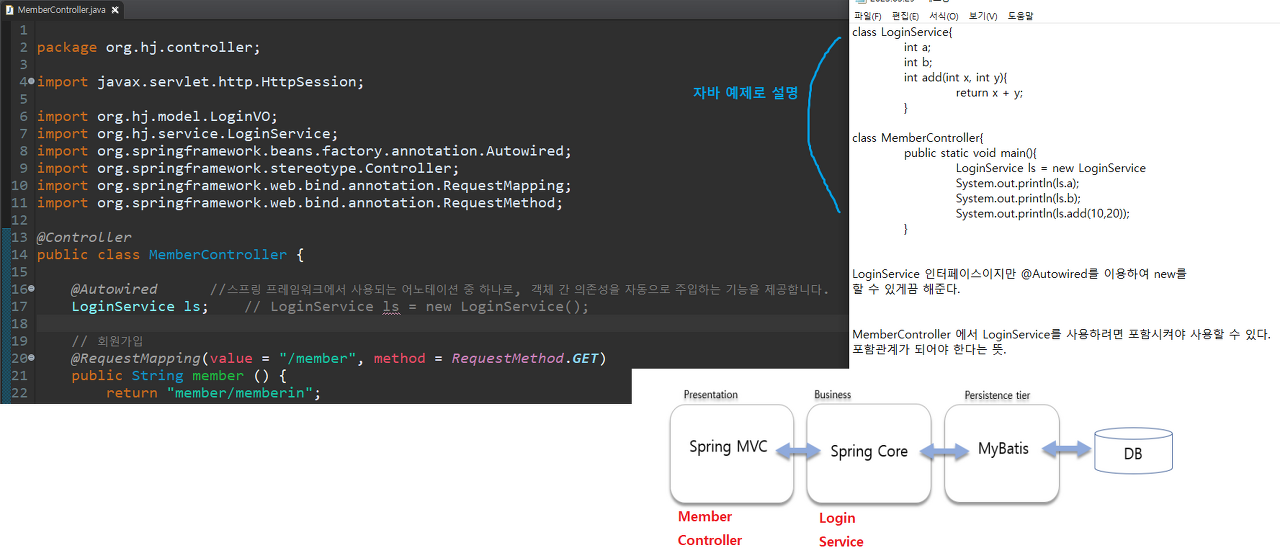Screen dimensions: 1280x553
Task: Click the import org.hj.model.LoginVO line
Action: (x=157, y=116)
